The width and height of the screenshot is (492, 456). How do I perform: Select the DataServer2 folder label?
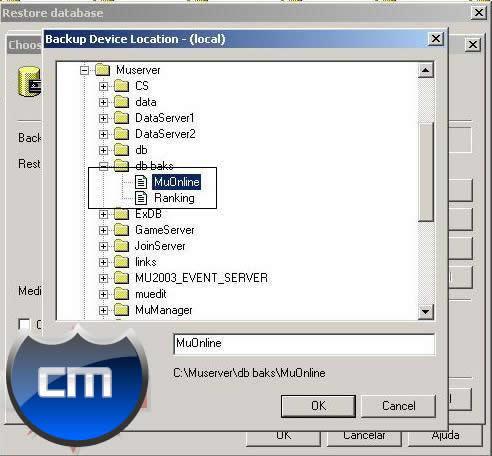pos(165,134)
